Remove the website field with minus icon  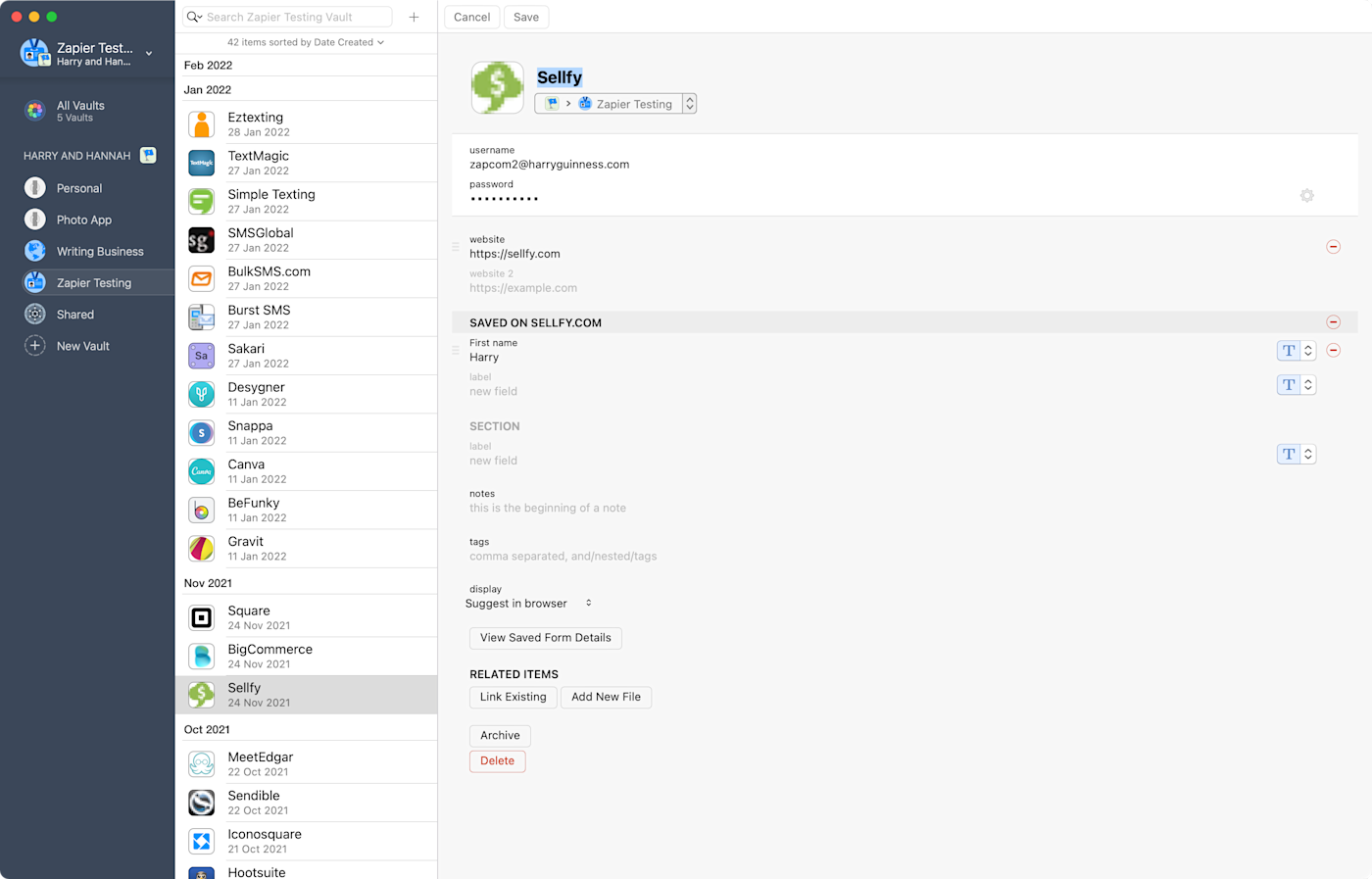[x=1333, y=247]
